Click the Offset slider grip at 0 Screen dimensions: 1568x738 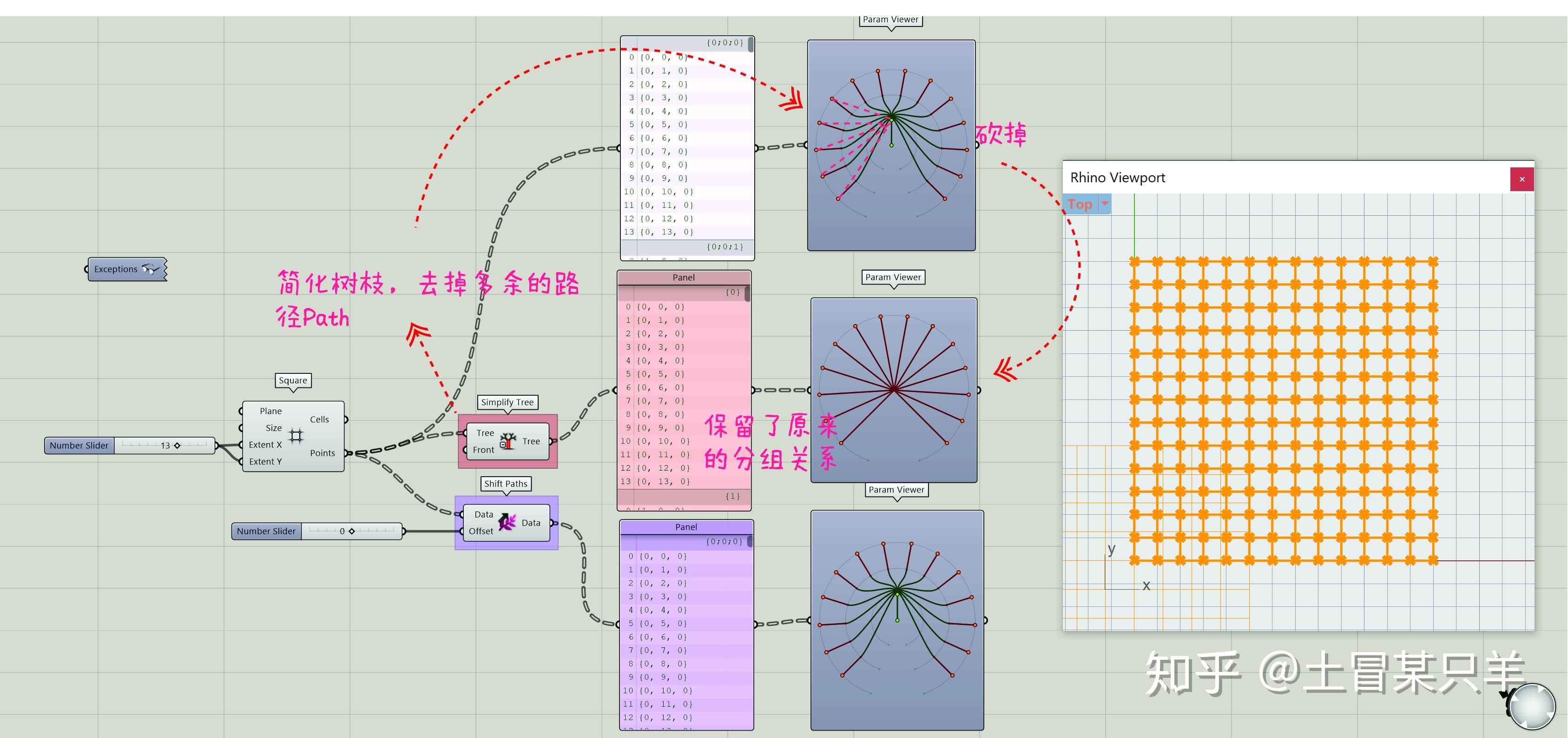[x=352, y=532]
